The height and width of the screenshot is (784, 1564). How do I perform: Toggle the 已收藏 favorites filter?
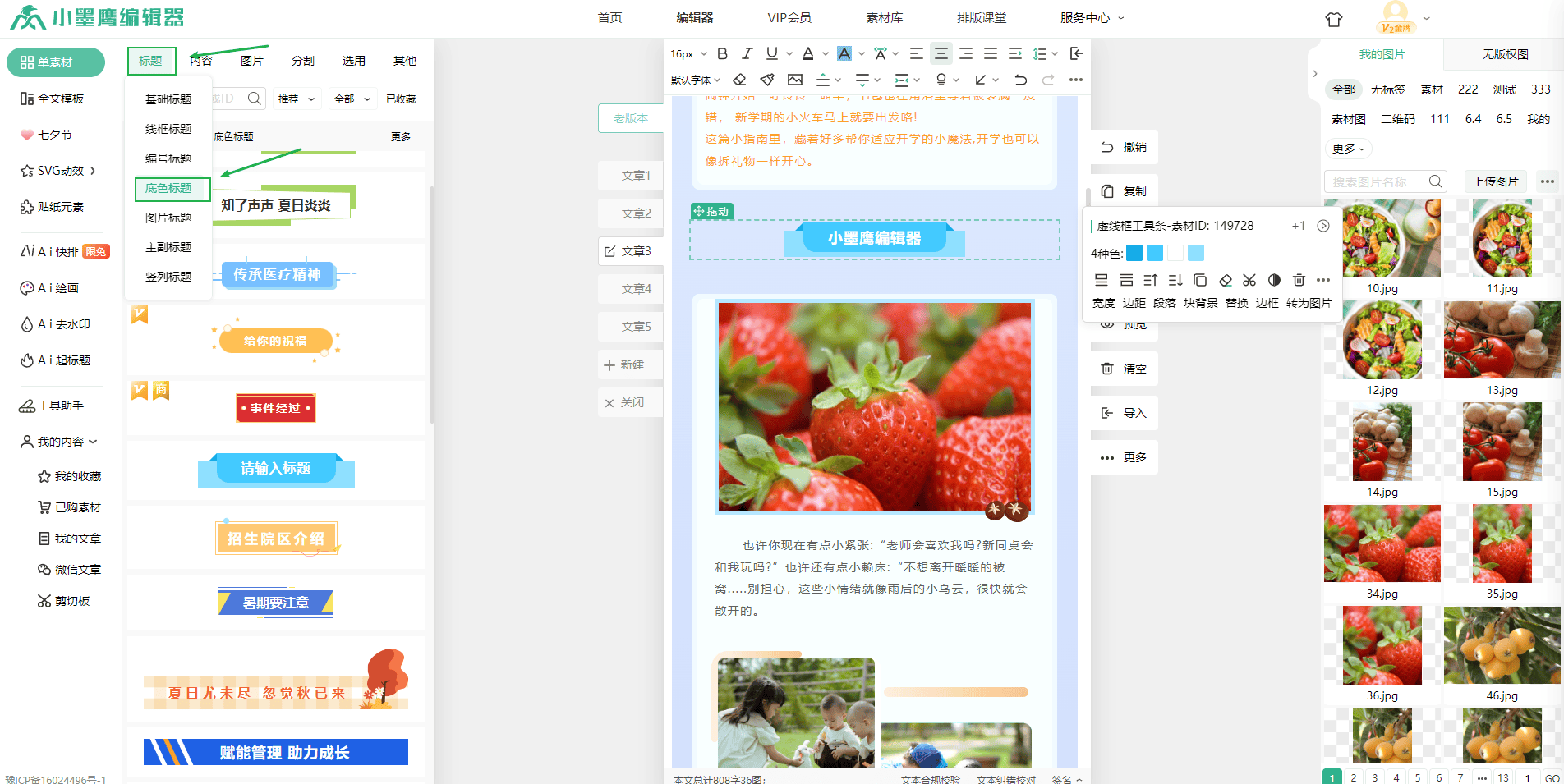401,99
